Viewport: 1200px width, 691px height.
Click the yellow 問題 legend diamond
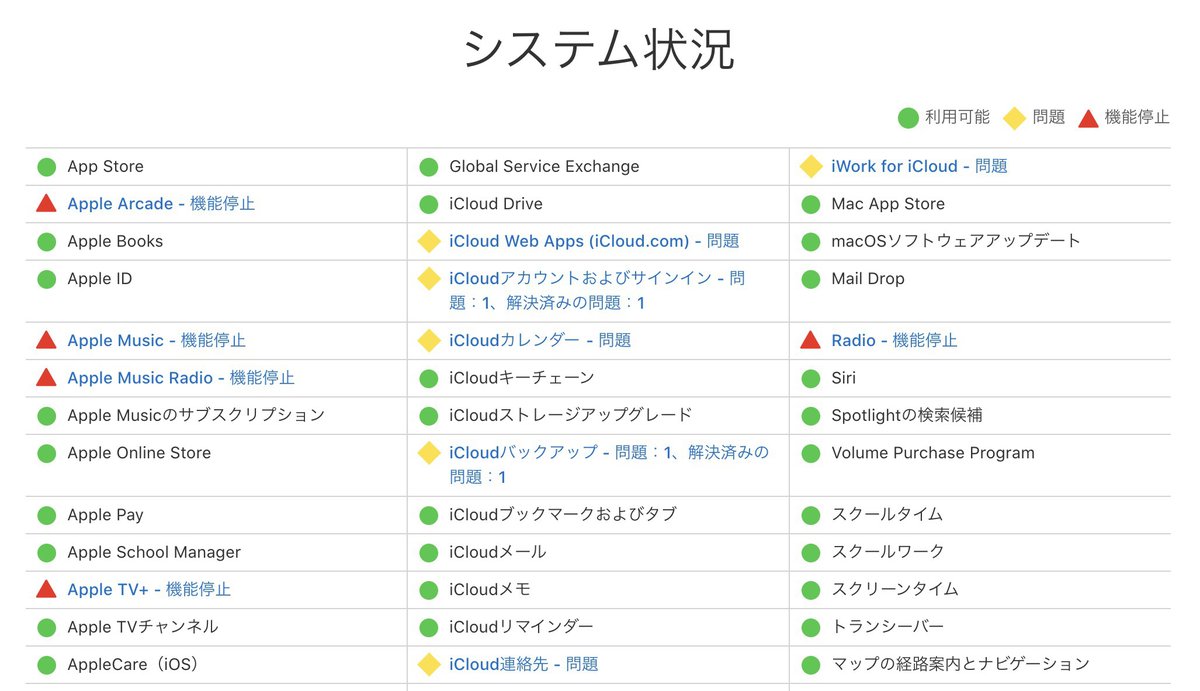[x=1014, y=118]
